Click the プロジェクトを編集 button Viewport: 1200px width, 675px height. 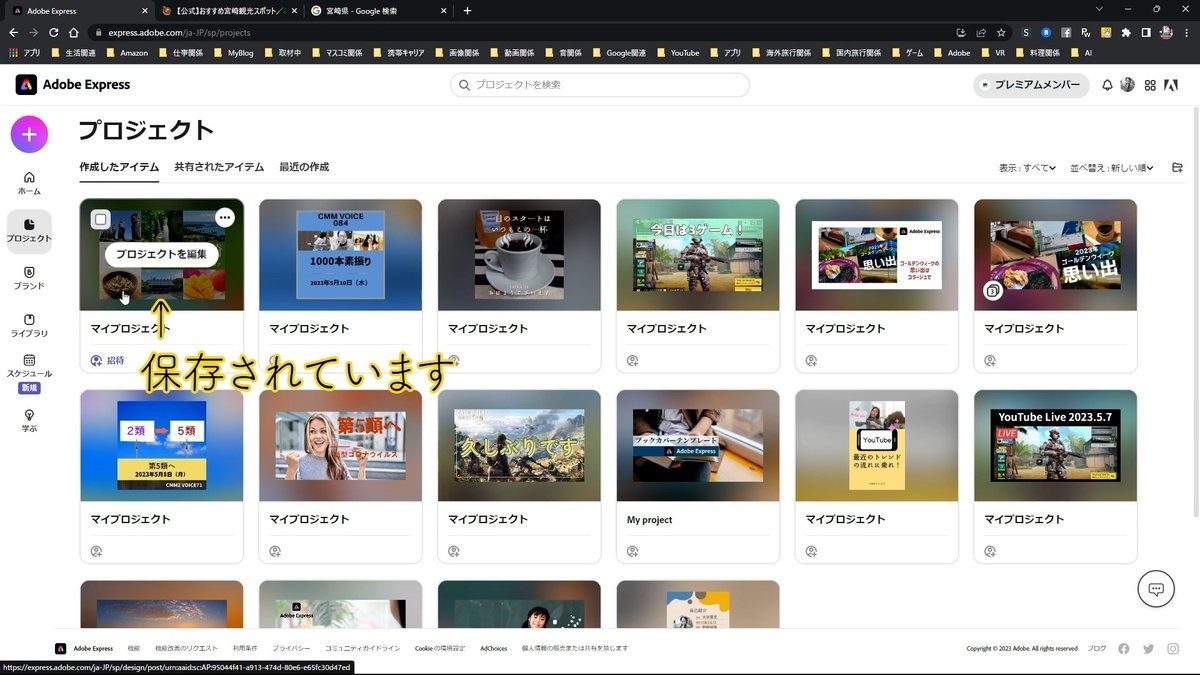click(161, 254)
